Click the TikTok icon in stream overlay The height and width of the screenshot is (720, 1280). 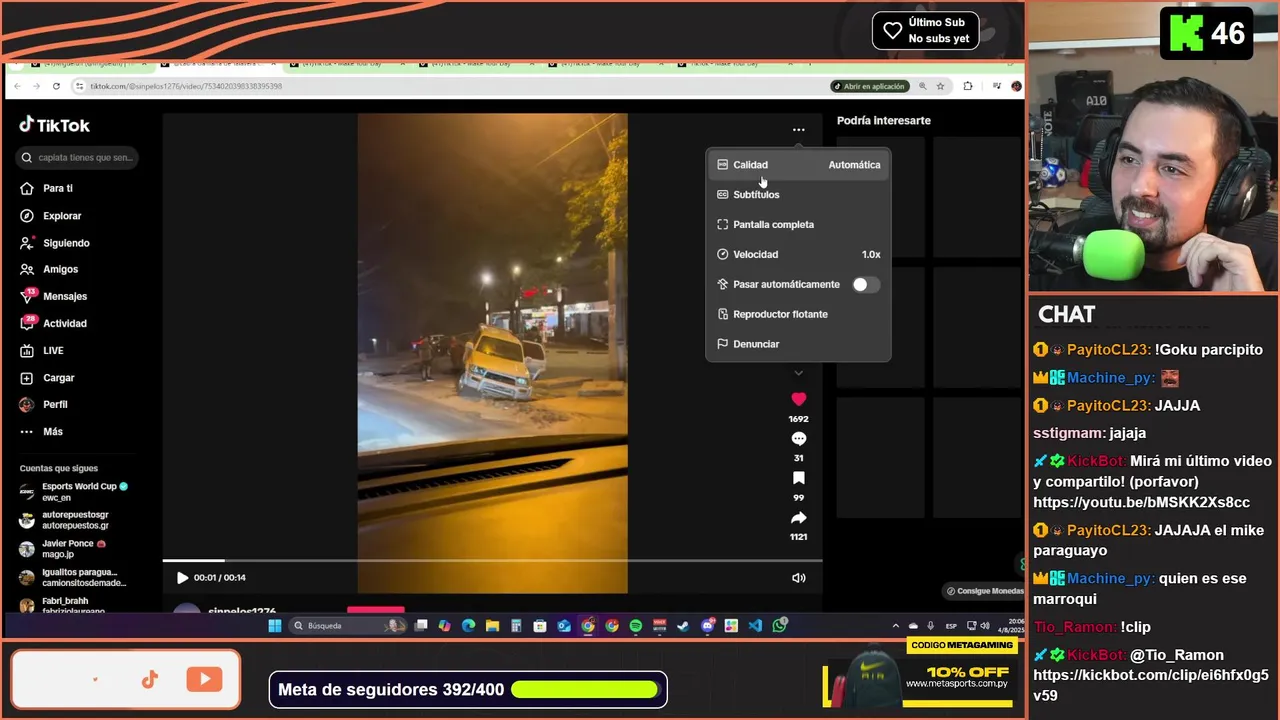coord(150,680)
